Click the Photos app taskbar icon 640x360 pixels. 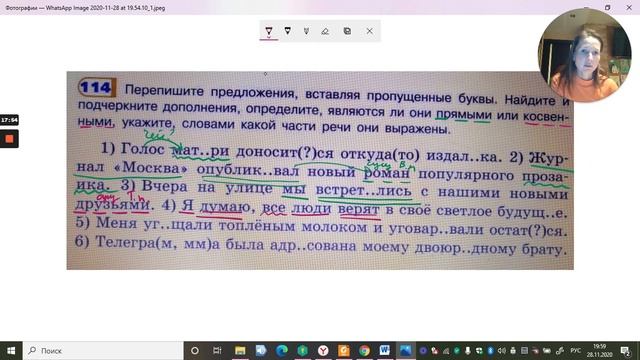[x=406, y=351]
